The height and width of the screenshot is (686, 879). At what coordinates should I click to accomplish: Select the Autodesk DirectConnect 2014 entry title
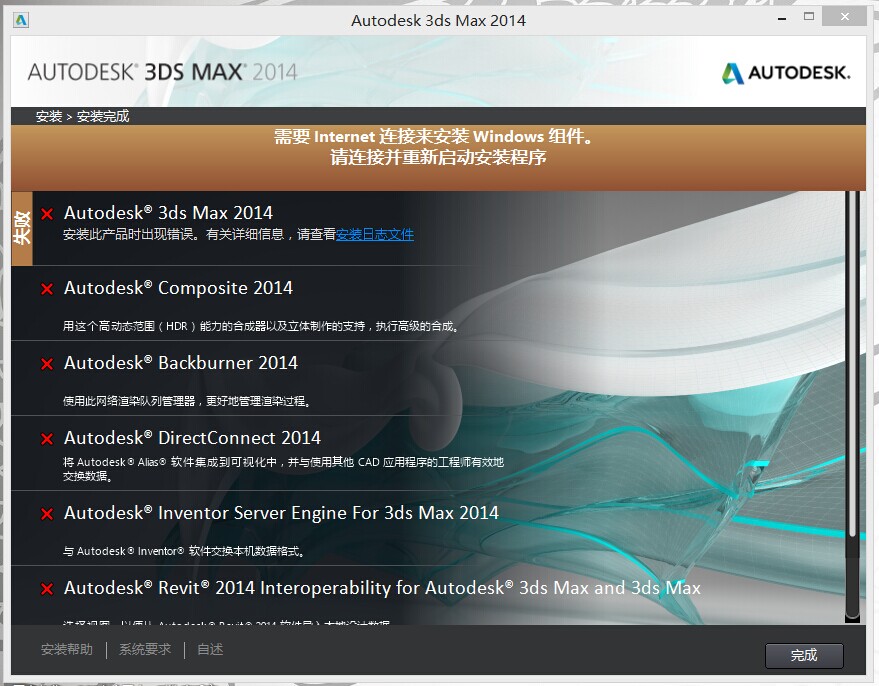click(x=192, y=438)
